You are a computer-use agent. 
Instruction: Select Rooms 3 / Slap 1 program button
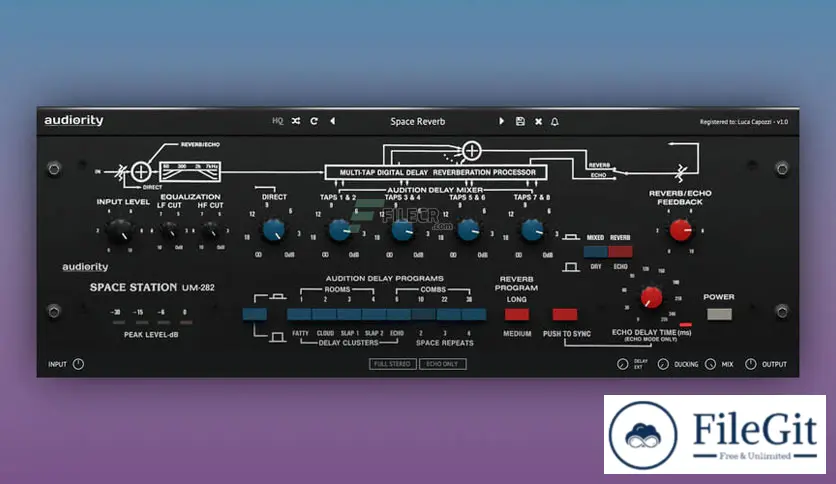tap(350, 314)
